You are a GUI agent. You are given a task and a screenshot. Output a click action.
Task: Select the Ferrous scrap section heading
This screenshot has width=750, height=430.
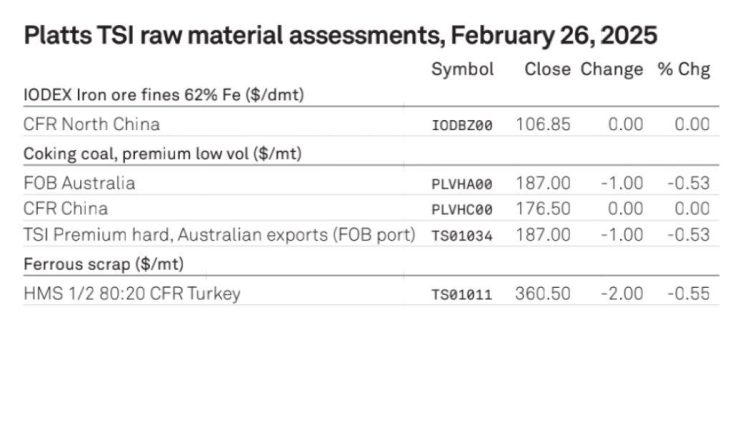(104, 264)
